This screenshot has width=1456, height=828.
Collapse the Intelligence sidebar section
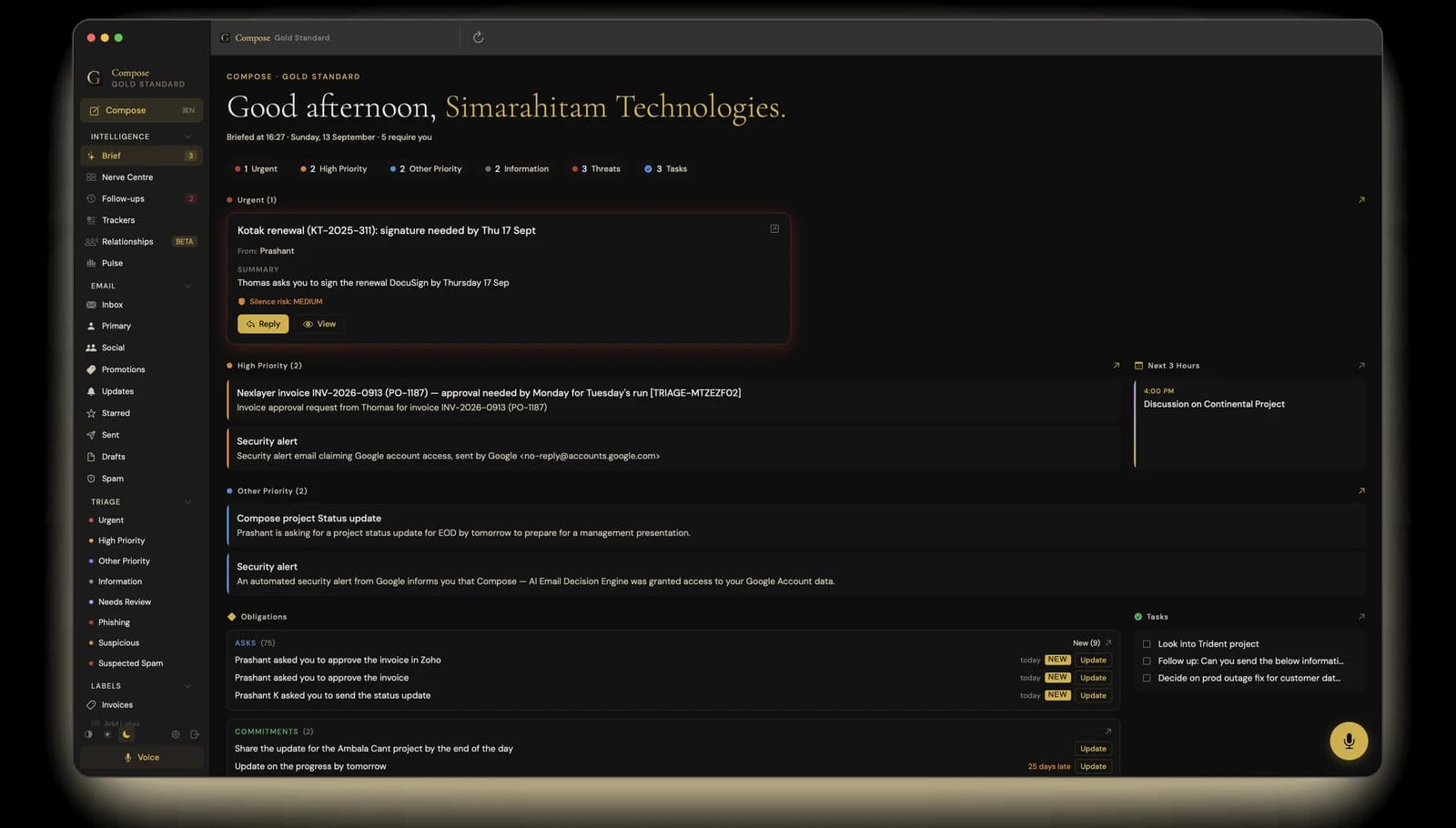coord(187,136)
